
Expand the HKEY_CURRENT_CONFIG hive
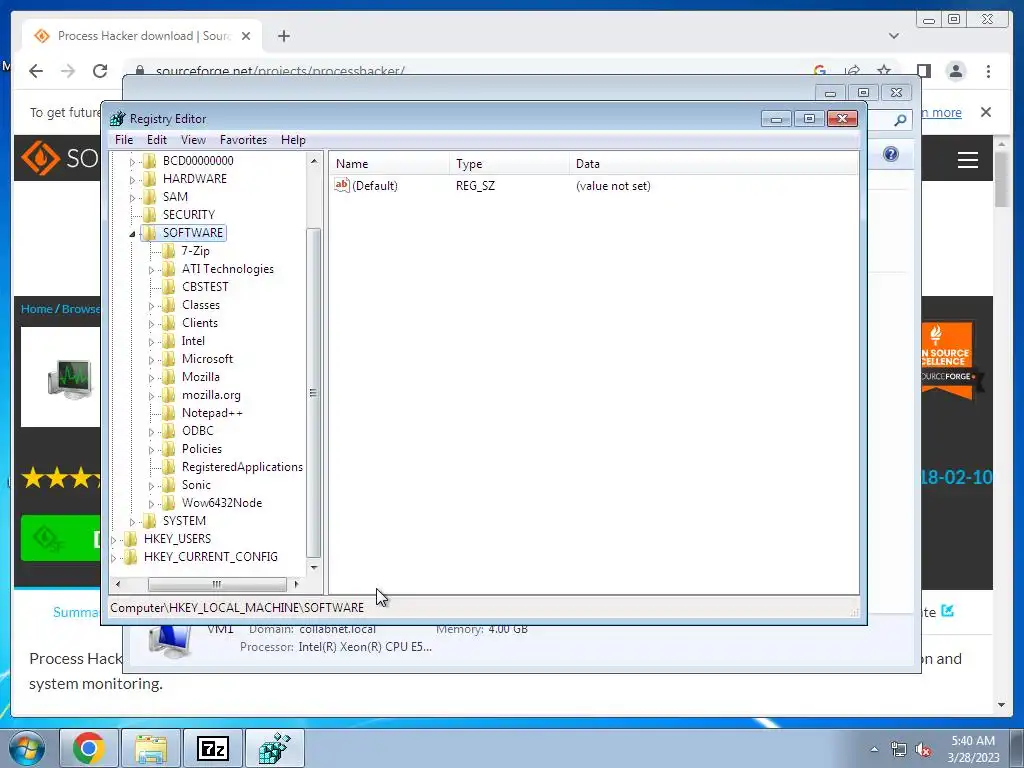(x=114, y=558)
